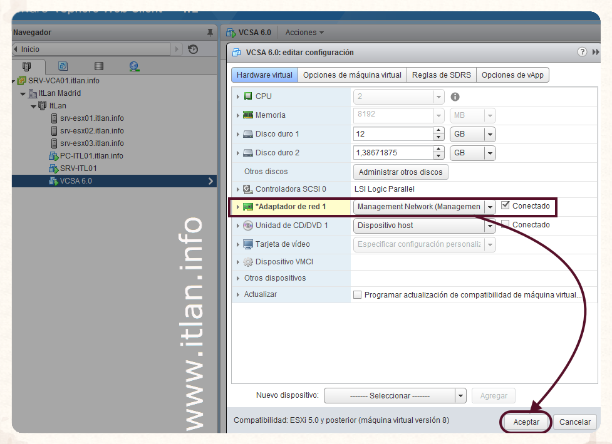Expand the Disco duro 1 settings row

point(237,134)
